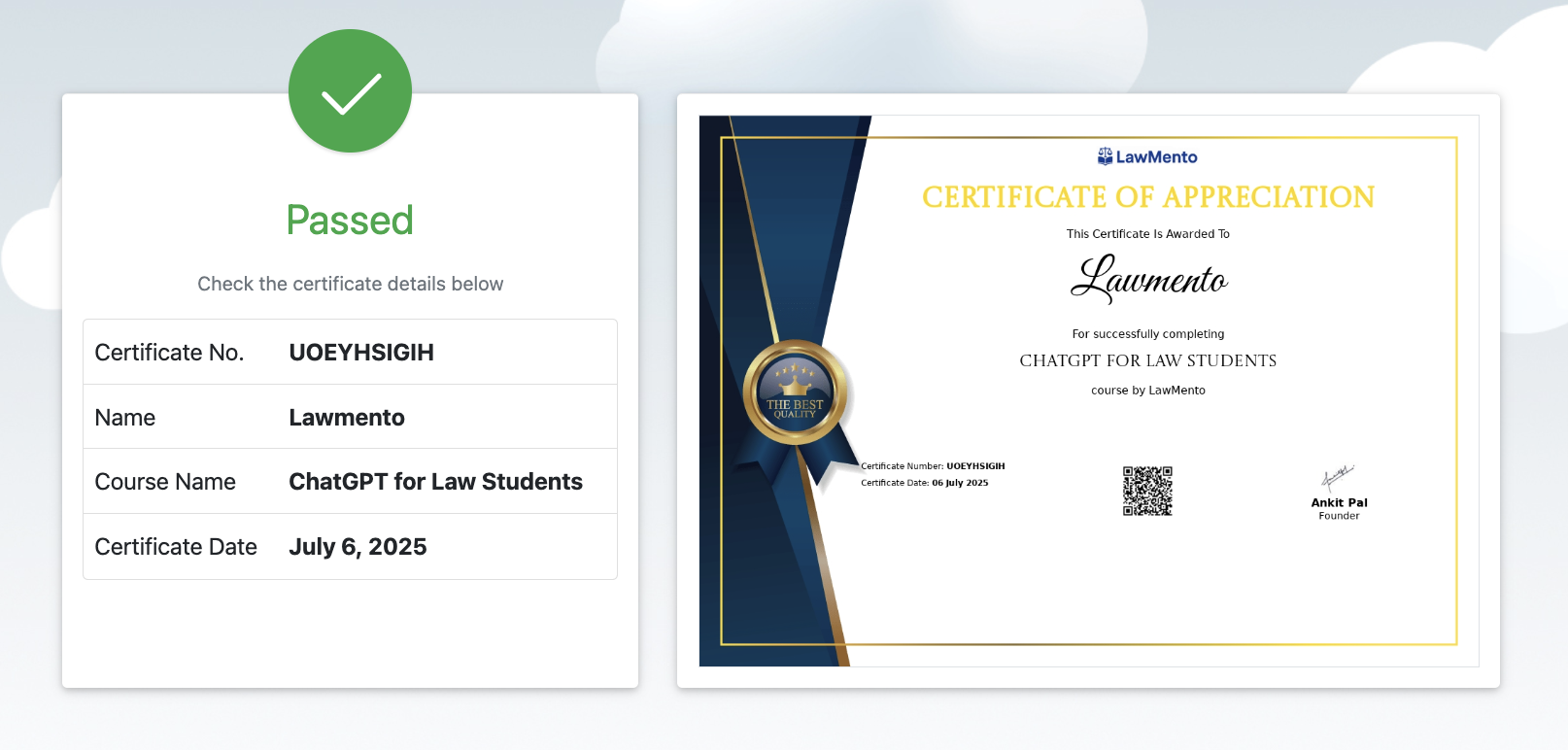Image resolution: width=1568 pixels, height=750 pixels.
Task: Click the LawMento logo atop the certificate
Action: coord(1147,156)
